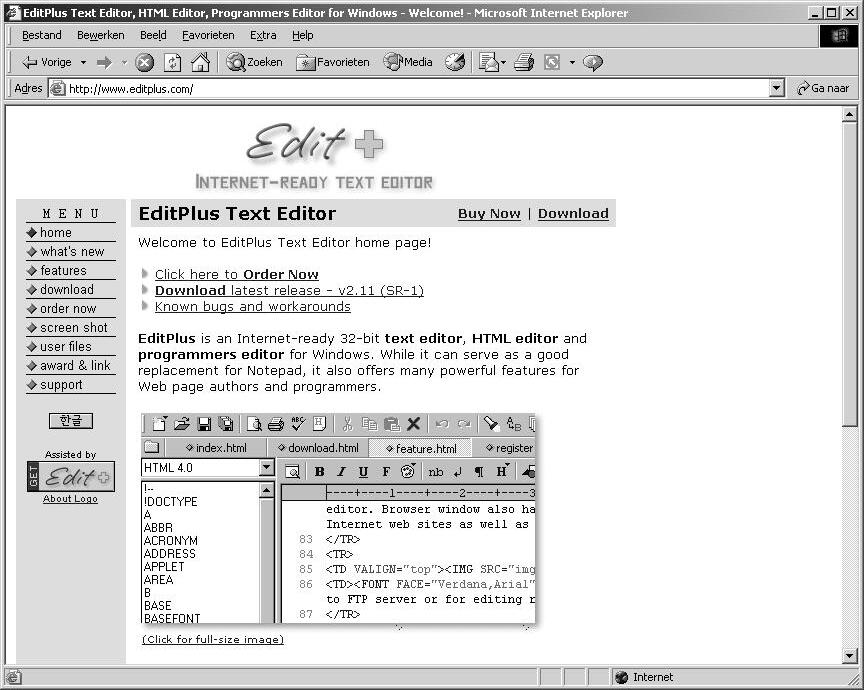Open the History icon in toolbar
The height and width of the screenshot is (690, 864).
coord(455,62)
